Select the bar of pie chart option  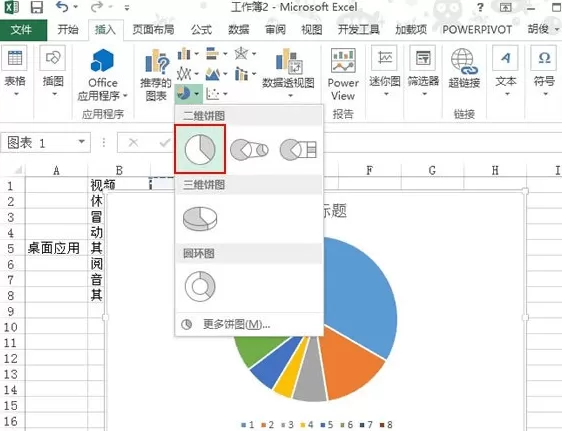pos(298,149)
